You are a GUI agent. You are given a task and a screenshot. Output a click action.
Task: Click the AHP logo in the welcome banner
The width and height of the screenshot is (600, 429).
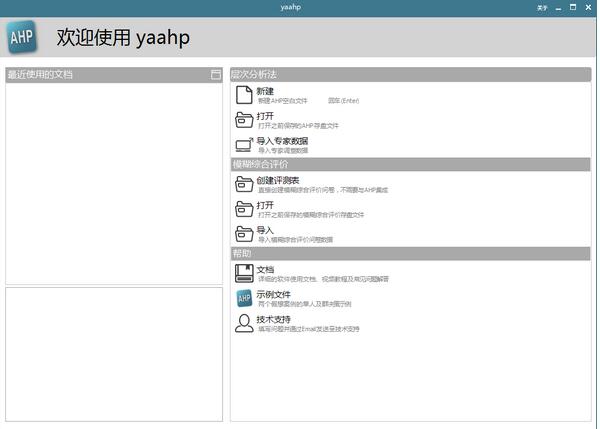click(22, 37)
